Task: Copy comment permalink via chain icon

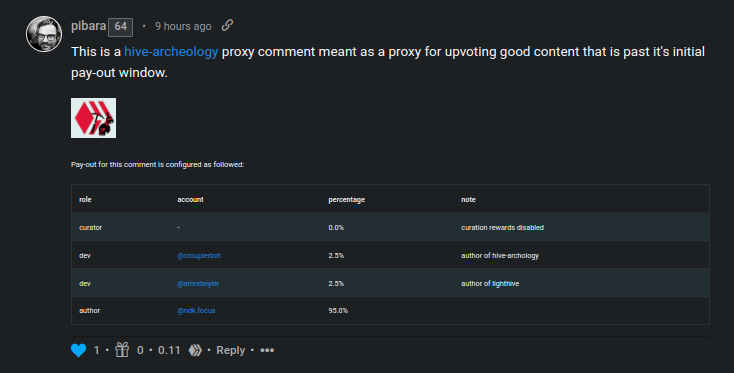Action: [227, 25]
